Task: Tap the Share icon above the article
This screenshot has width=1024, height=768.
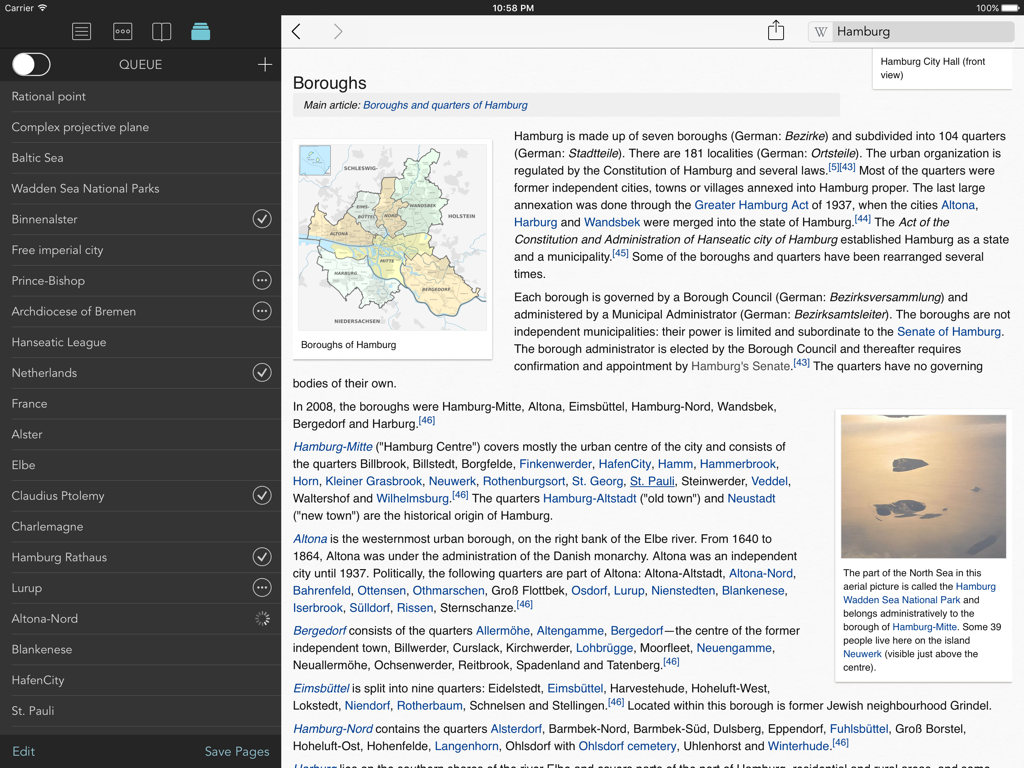Action: point(776,31)
